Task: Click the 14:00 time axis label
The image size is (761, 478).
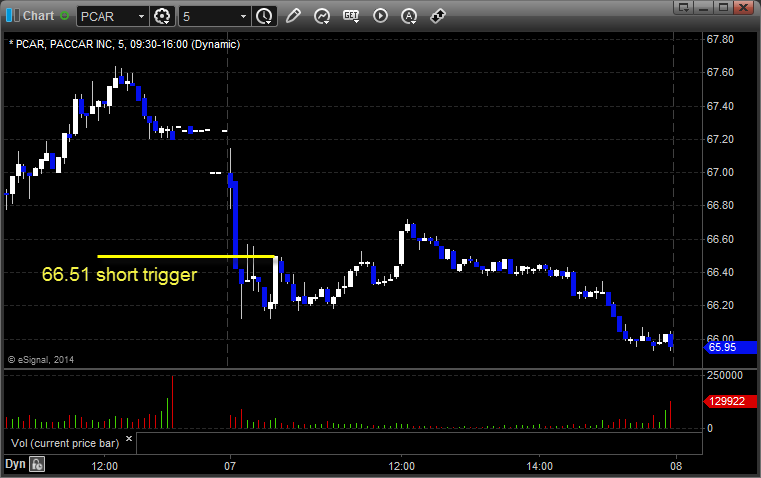Action: (x=540, y=466)
